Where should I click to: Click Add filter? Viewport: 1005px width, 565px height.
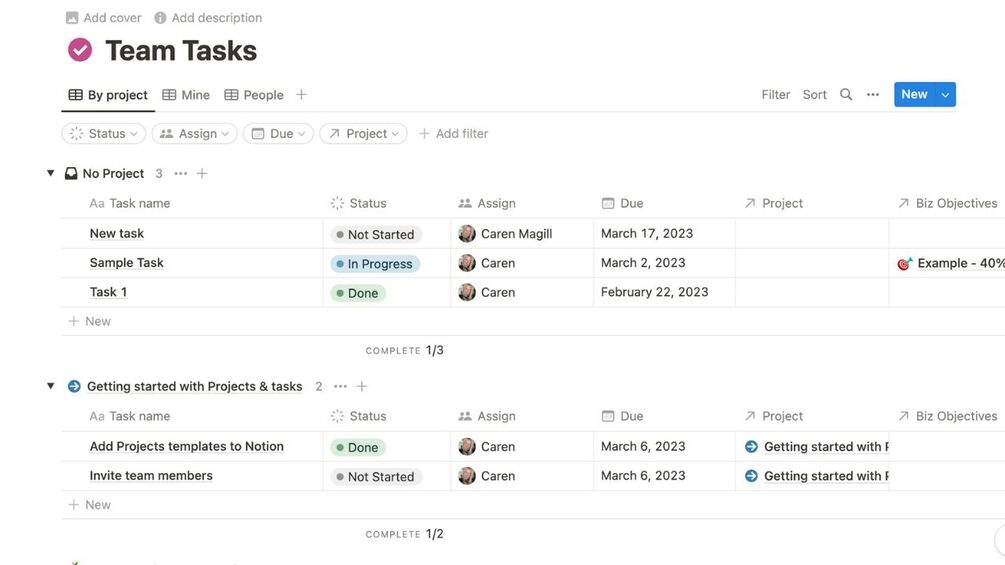click(x=453, y=134)
